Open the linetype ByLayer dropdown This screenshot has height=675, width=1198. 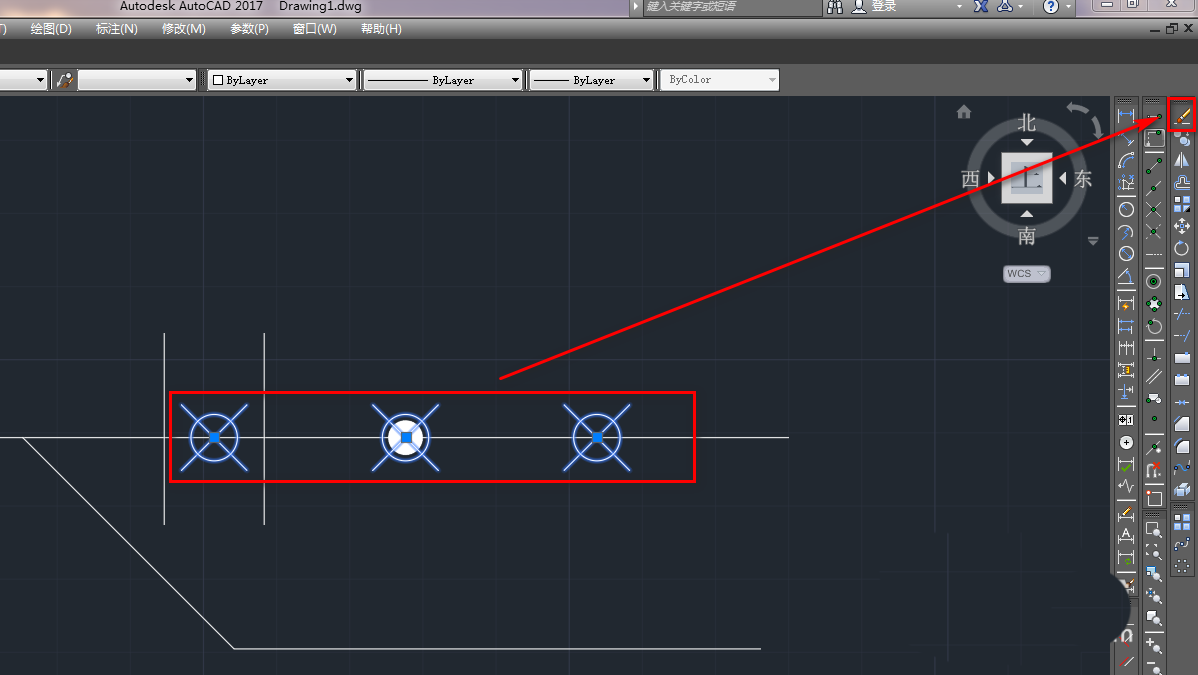click(442, 80)
